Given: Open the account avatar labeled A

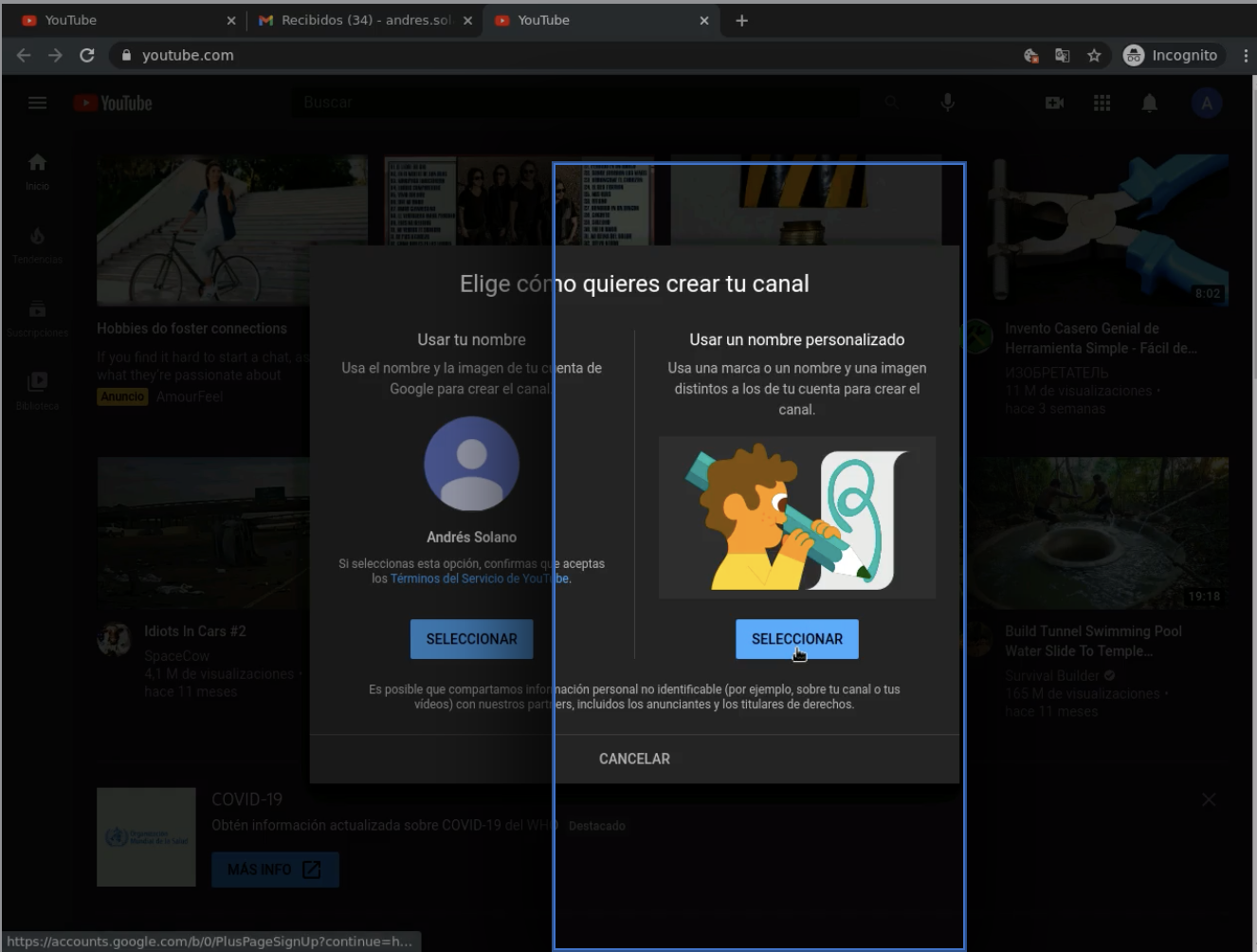Looking at the screenshot, I should 1206,102.
